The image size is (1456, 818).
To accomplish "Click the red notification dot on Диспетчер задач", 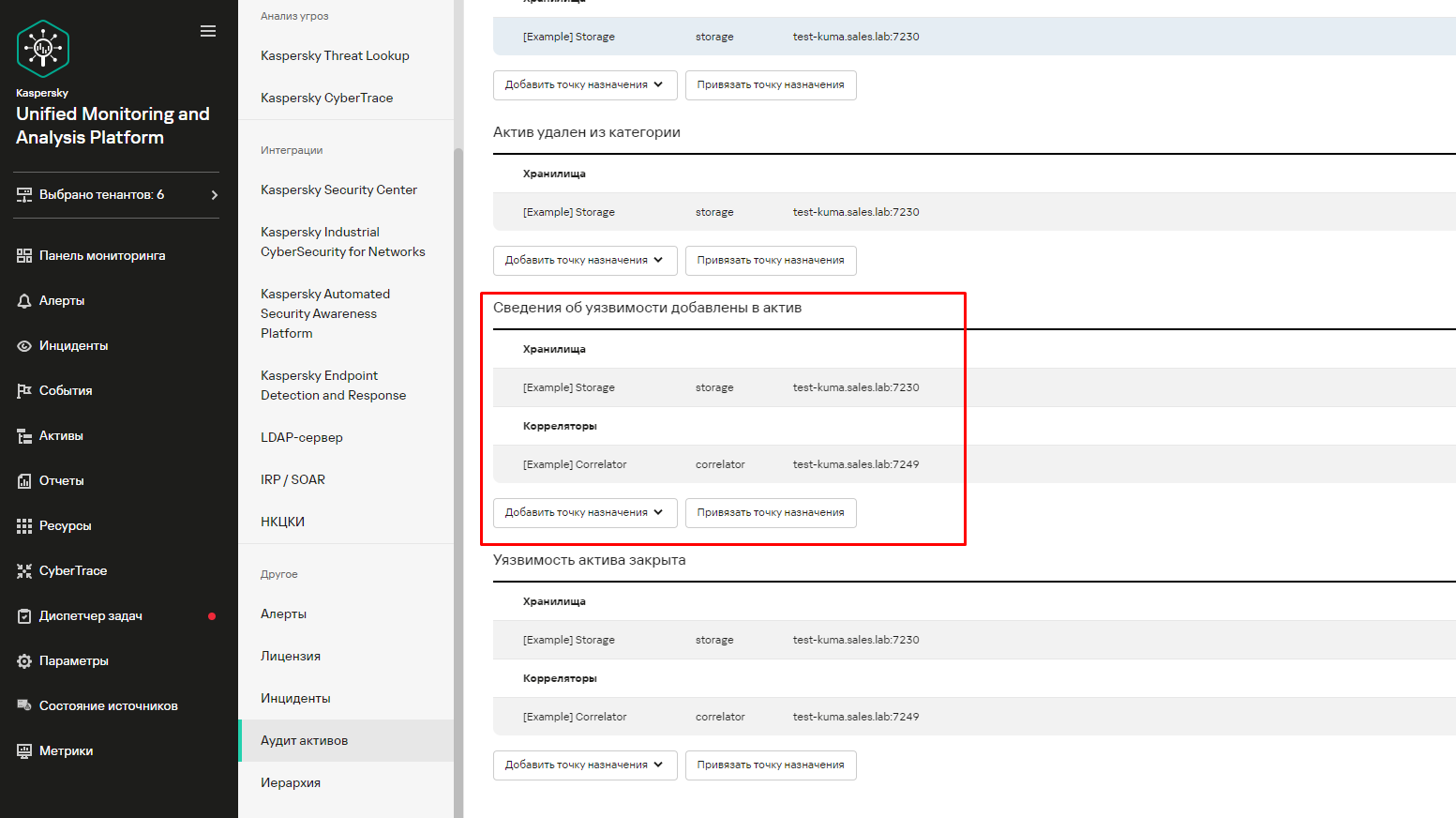I will tap(212, 616).
